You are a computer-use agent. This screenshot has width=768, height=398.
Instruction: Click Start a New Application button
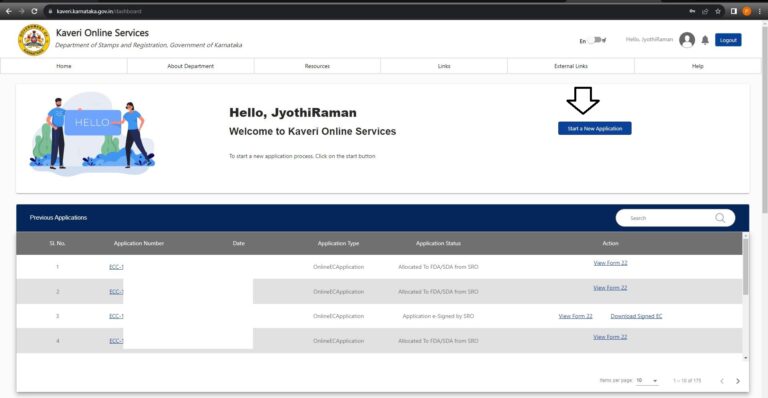click(x=595, y=128)
